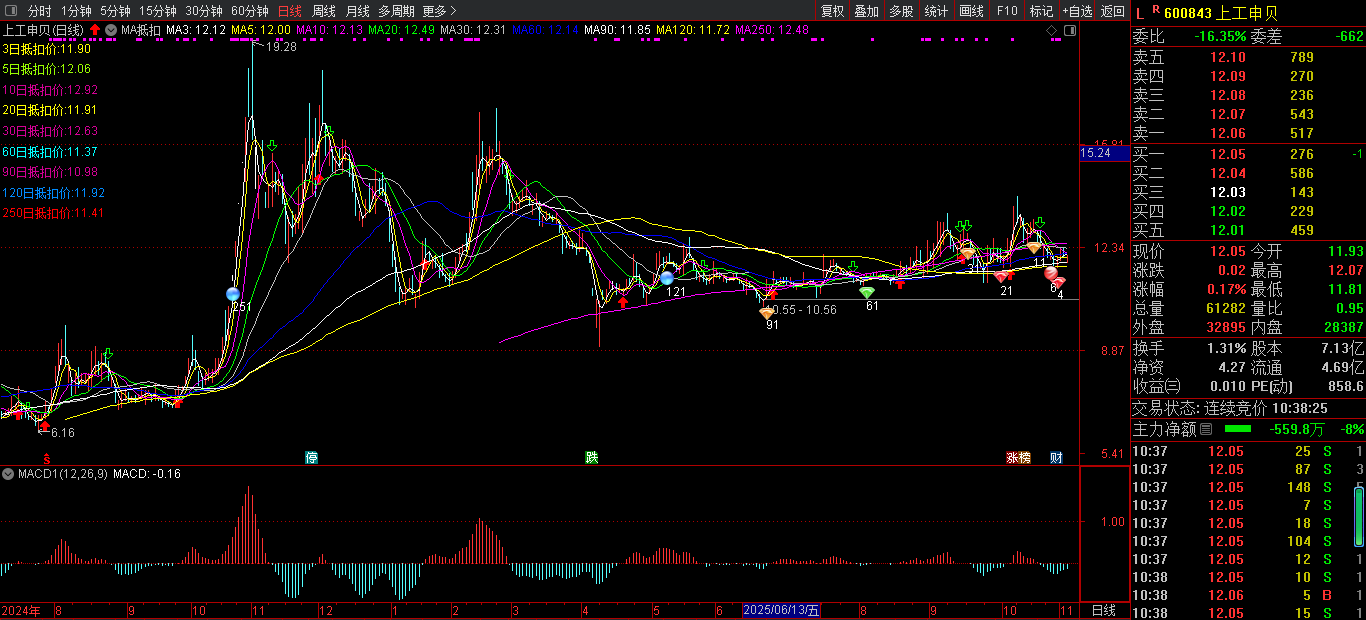
Task: Select the 月线 monthly tab
Action: pyautogui.click(x=358, y=11)
